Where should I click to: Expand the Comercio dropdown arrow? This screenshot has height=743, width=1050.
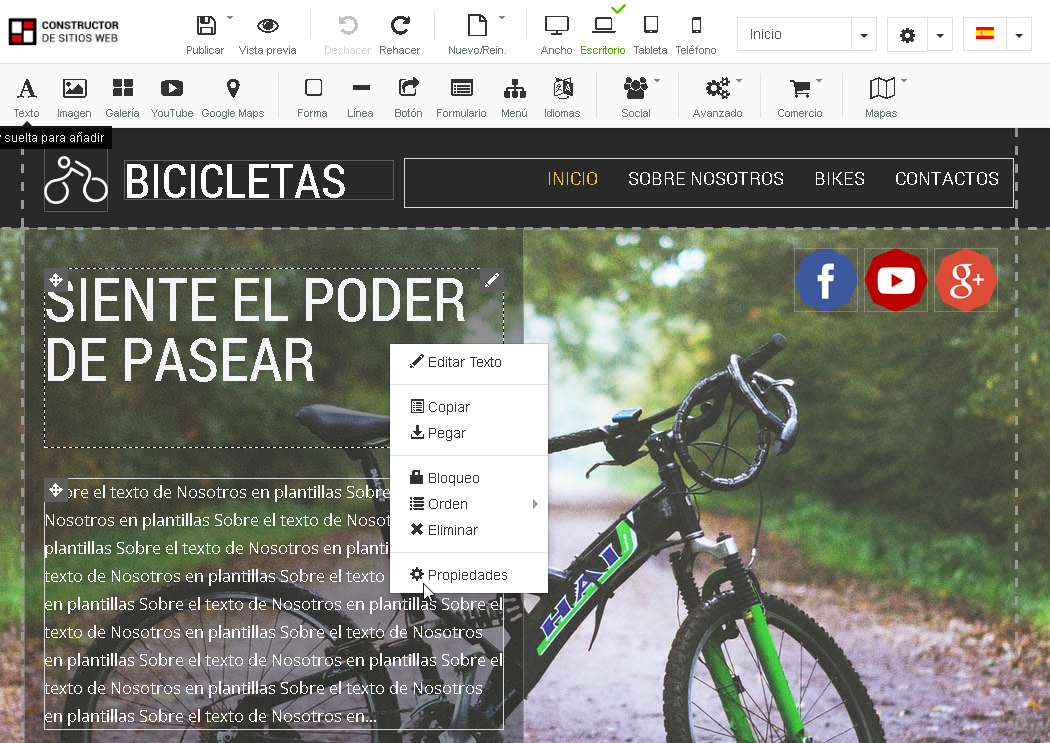[819, 80]
